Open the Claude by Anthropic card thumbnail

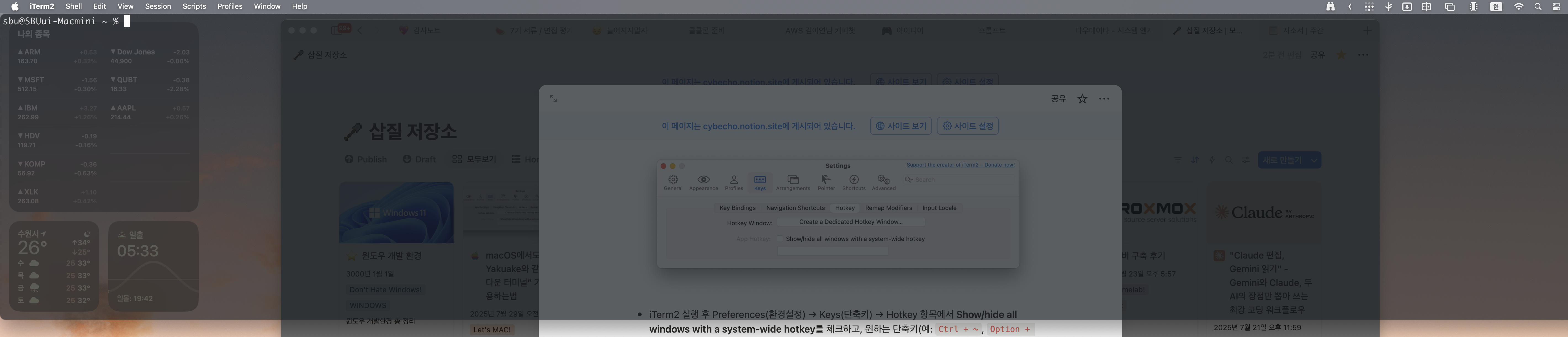coord(1265,213)
